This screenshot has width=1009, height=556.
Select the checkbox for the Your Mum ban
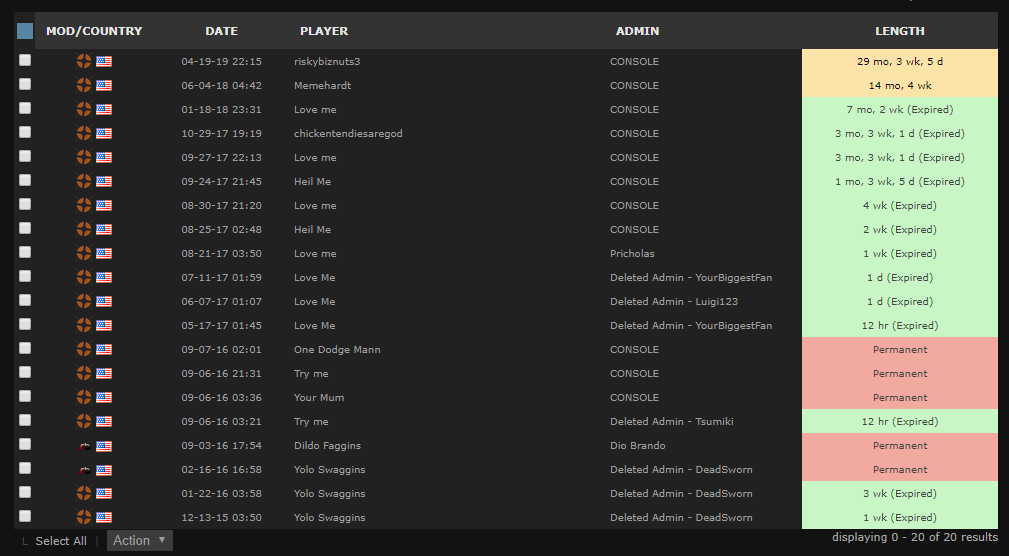(25, 396)
